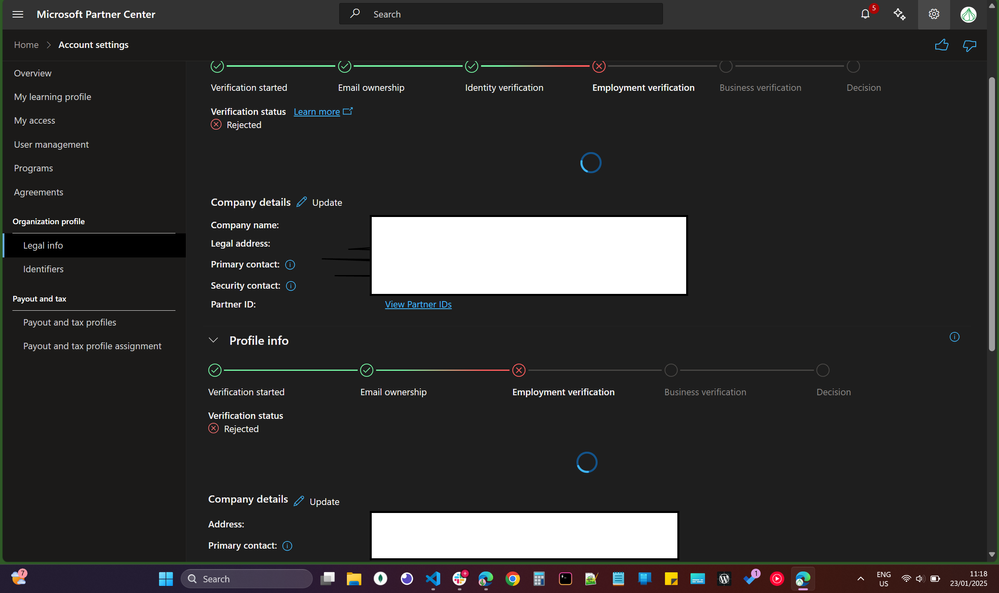The image size is (999, 593).
Task: Click the Partner Center search field
Action: pos(501,14)
